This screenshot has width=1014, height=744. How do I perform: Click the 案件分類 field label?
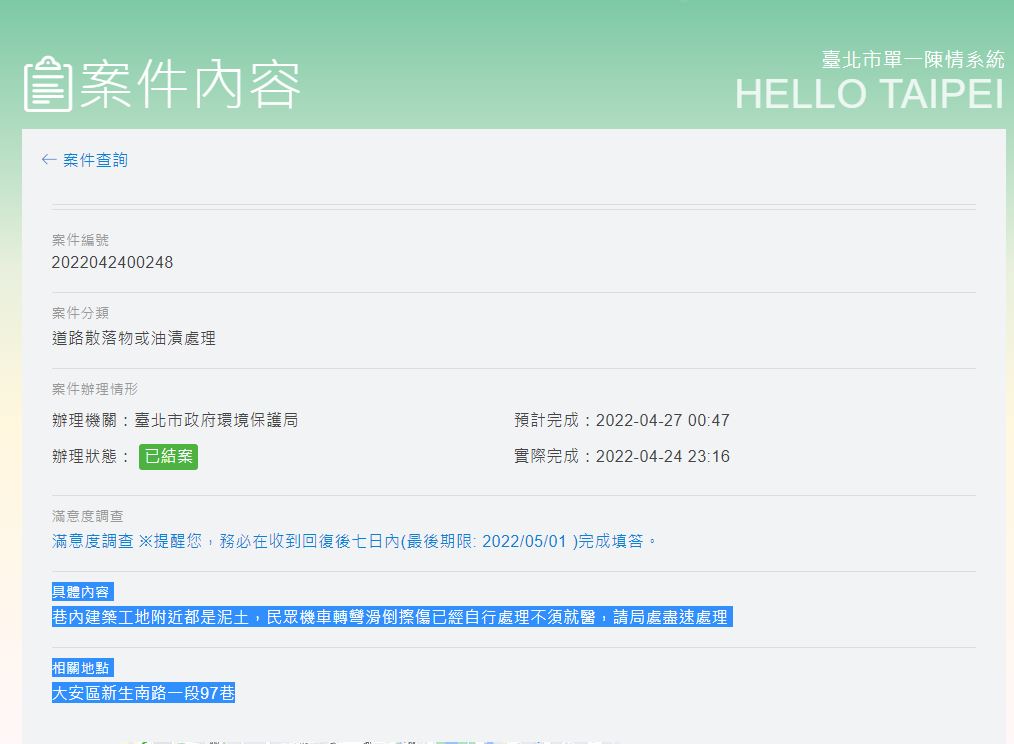click(80, 313)
